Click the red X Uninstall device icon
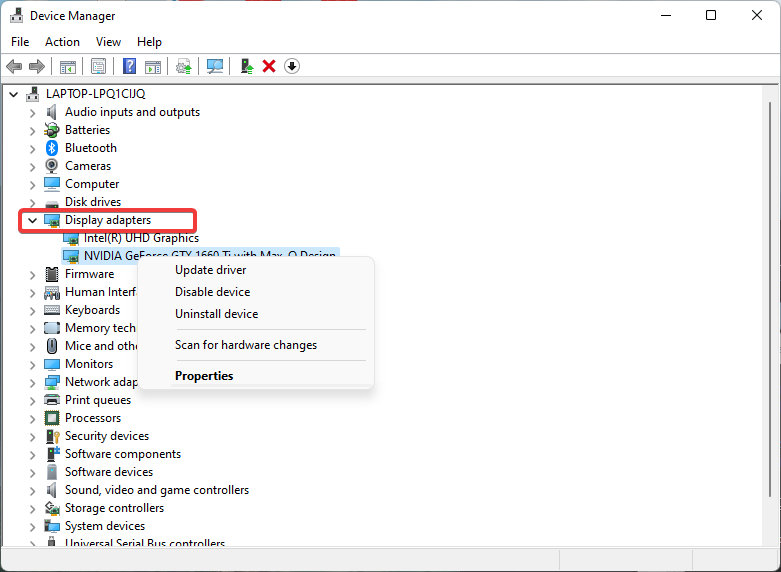The image size is (781, 572). click(269, 66)
